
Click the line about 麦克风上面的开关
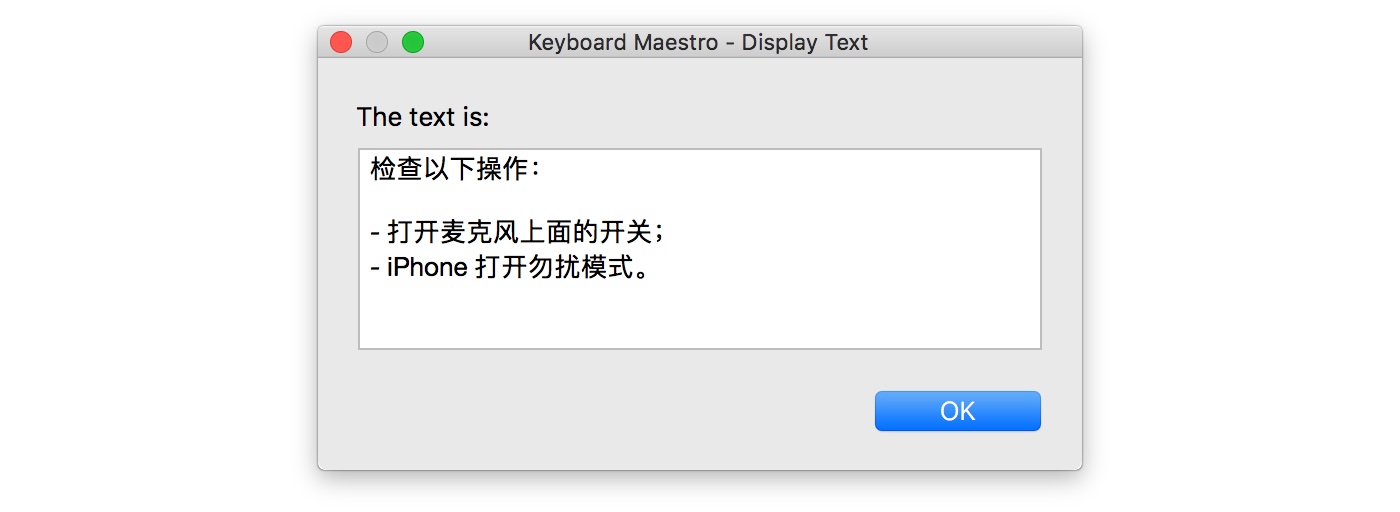click(x=517, y=233)
